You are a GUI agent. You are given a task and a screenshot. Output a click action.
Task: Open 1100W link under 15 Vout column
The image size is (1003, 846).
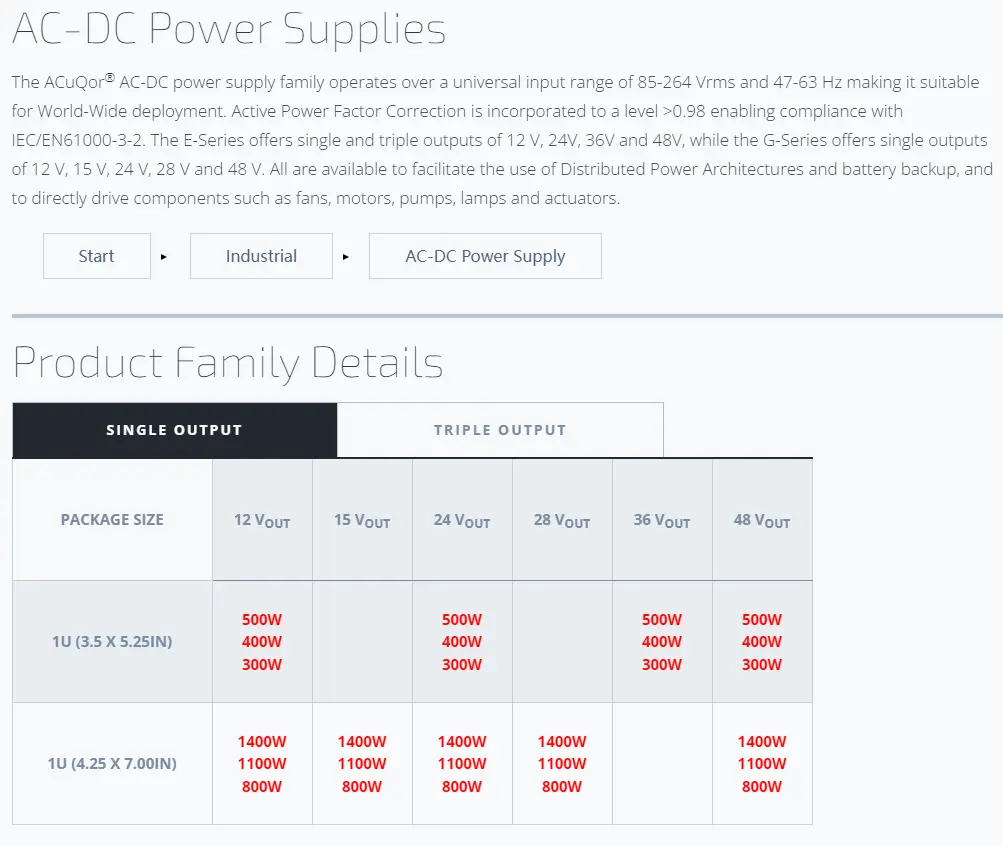click(362, 764)
